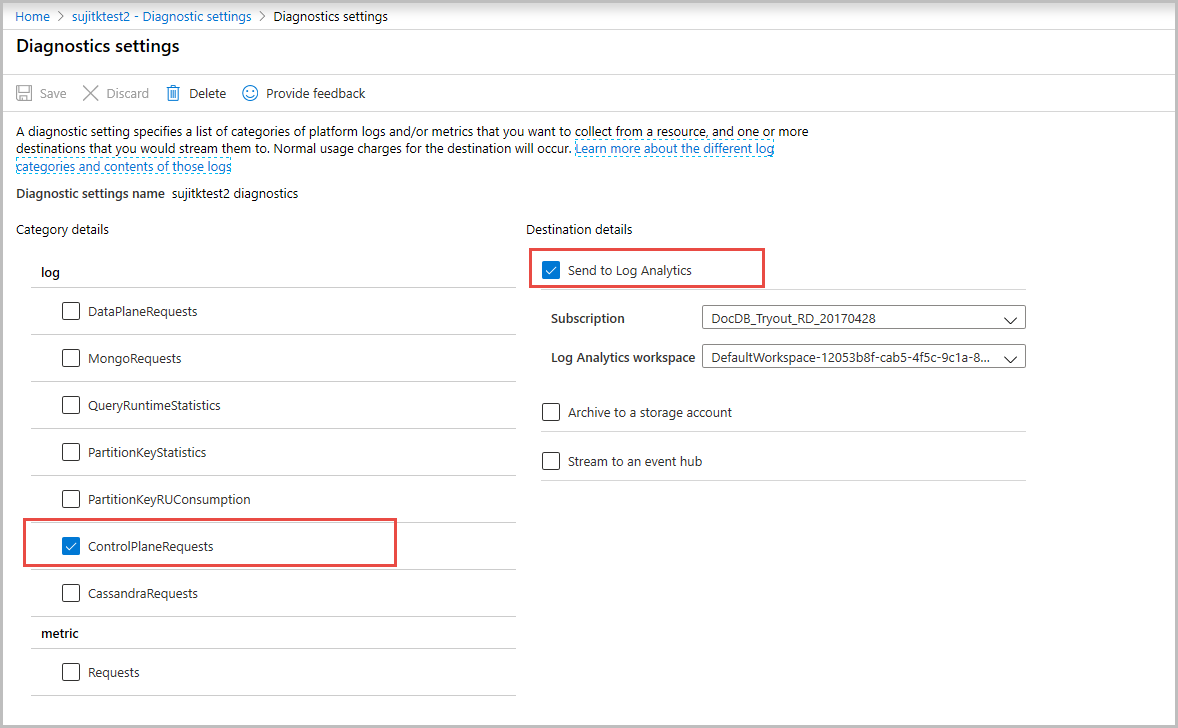Go to Home in the breadcrumb
The image size is (1178, 728).
pos(33,17)
